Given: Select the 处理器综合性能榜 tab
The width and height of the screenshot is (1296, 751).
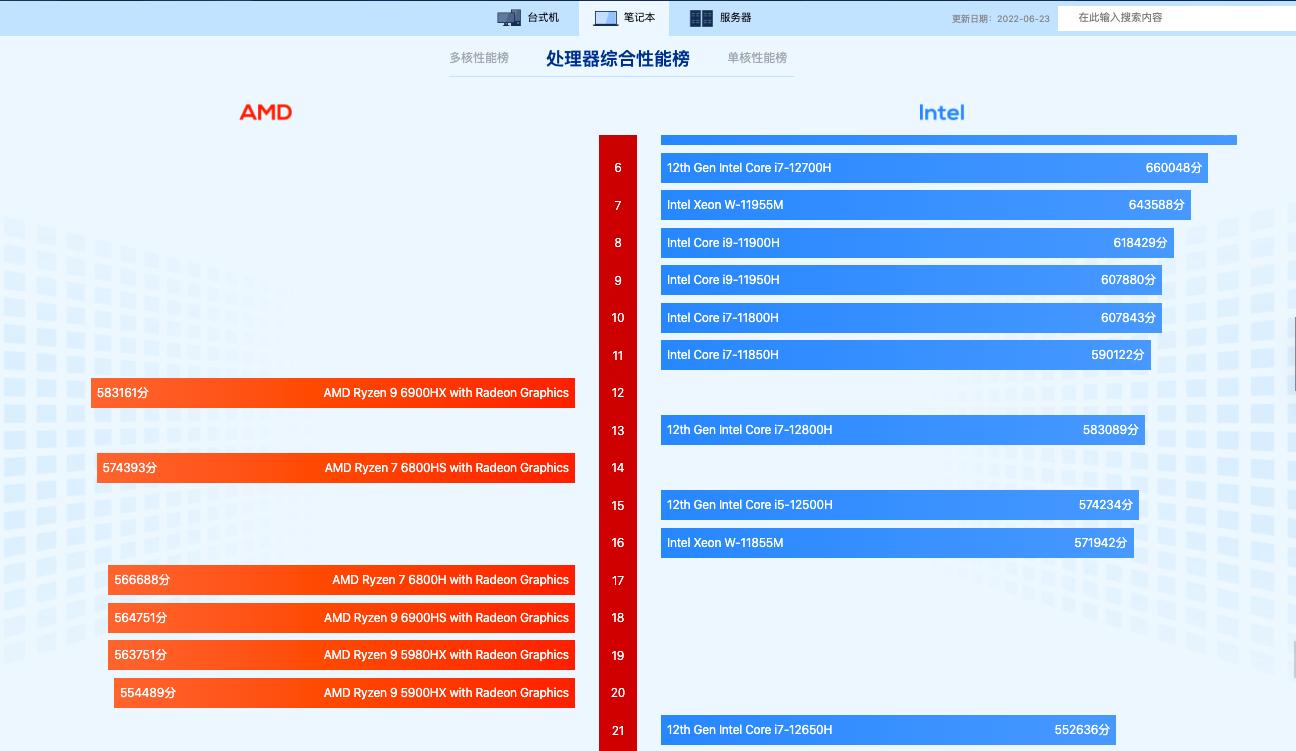Looking at the screenshot, I should point(616,58).
